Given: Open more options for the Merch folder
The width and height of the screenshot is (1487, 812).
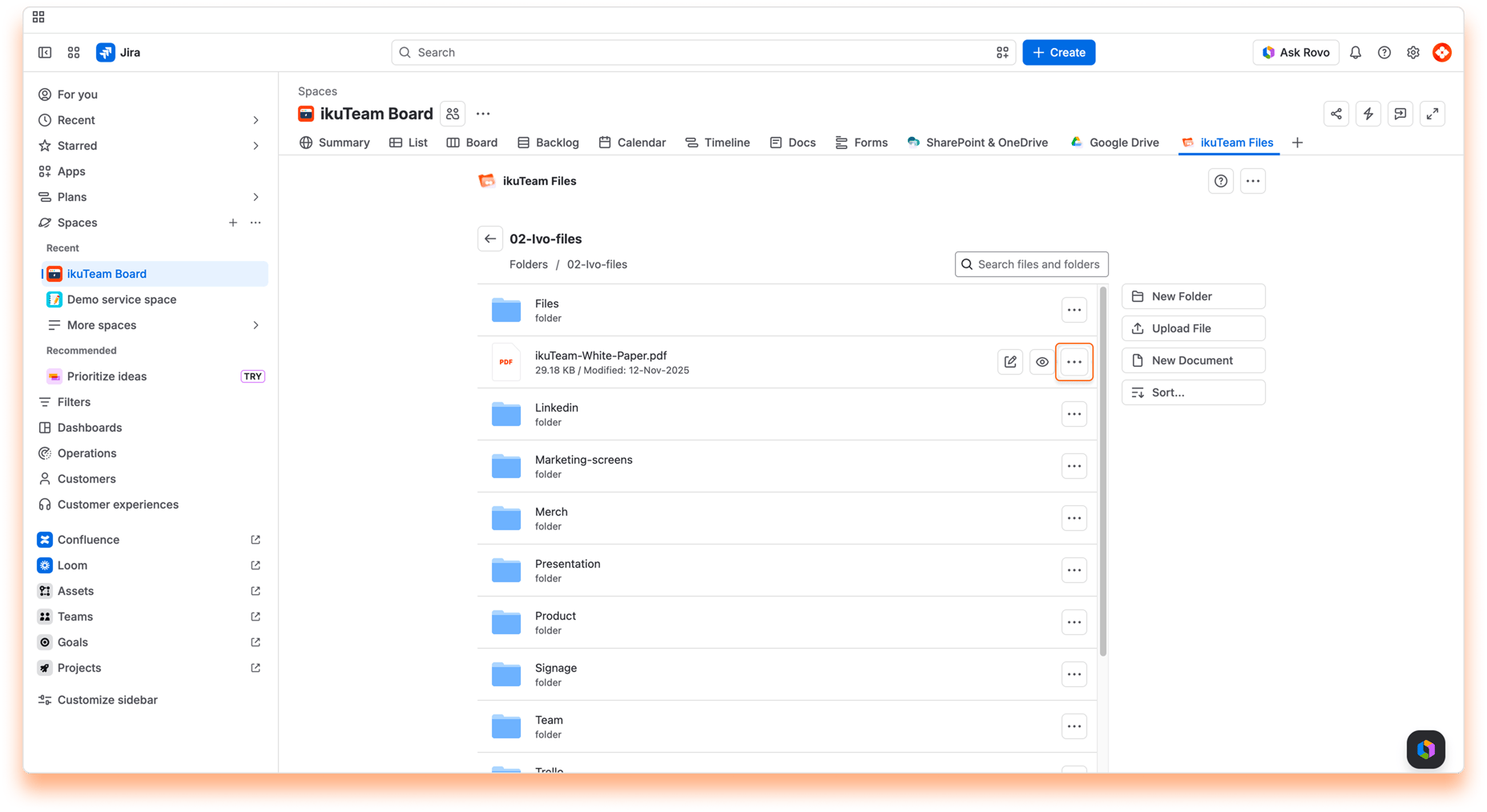Looking at the screenshot, I should (x=1074, y=518).
